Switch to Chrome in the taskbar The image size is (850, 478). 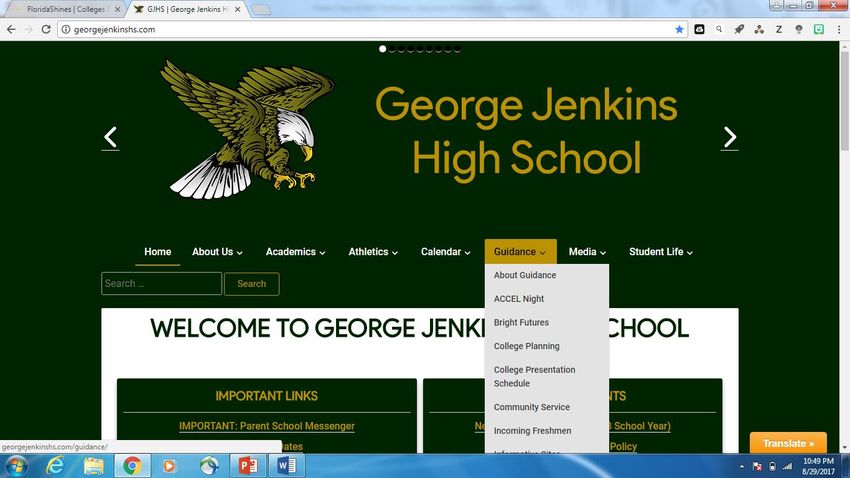[132, 466]
